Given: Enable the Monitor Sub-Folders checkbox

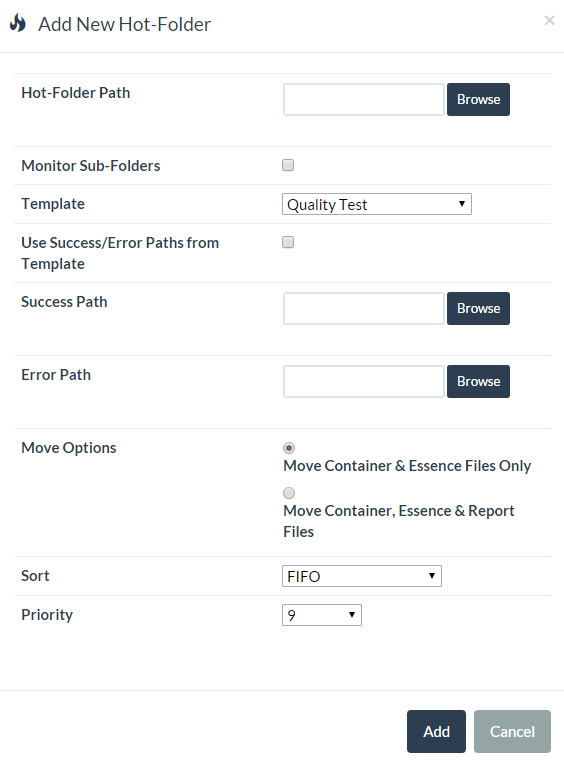Looking at the screenshot, I should [288, 165].
